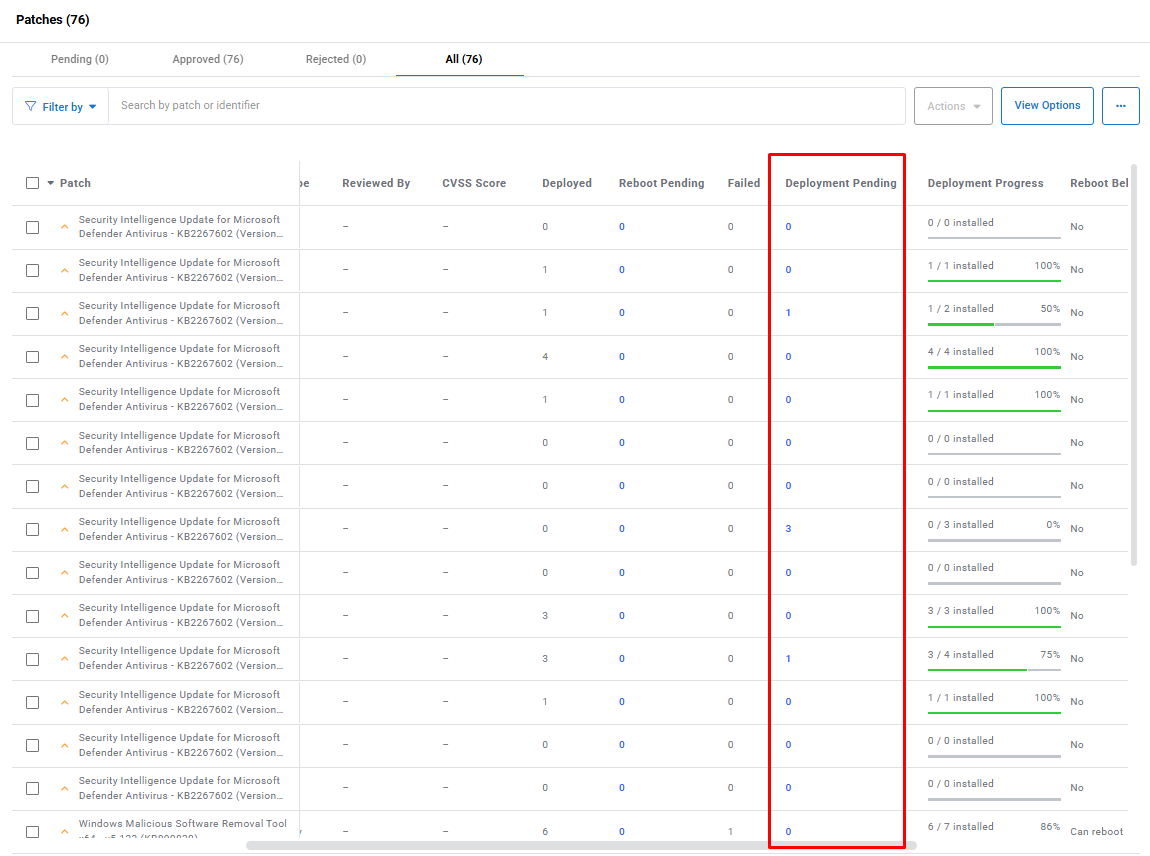Click orange caret icon in the 1 / 2 installed row
Screen dimensions: 1150x856
click(64, 313)
